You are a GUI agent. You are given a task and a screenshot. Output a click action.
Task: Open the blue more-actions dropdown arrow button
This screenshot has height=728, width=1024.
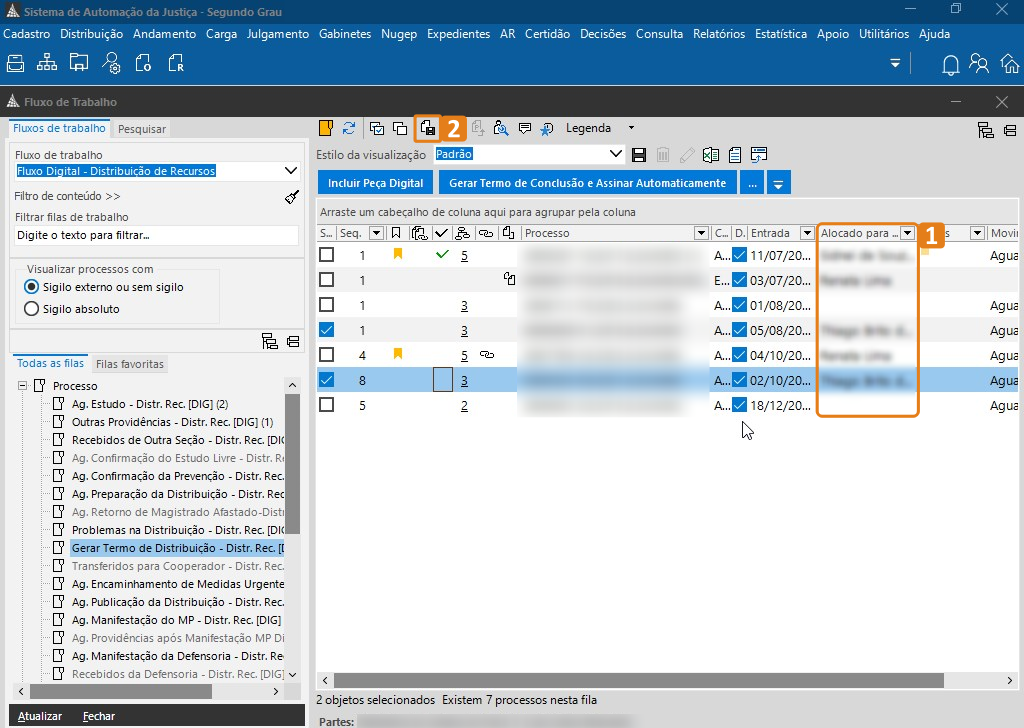[778, 183]
